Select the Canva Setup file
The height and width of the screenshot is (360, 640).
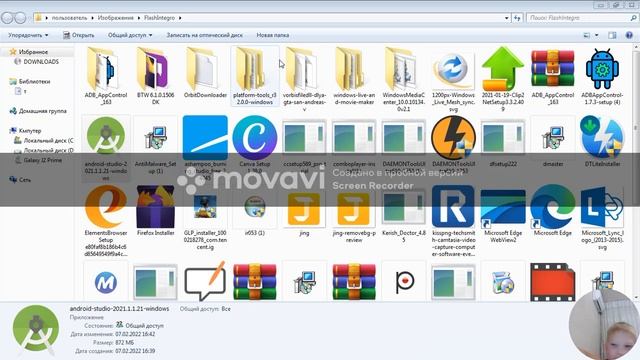click(255, 145)
